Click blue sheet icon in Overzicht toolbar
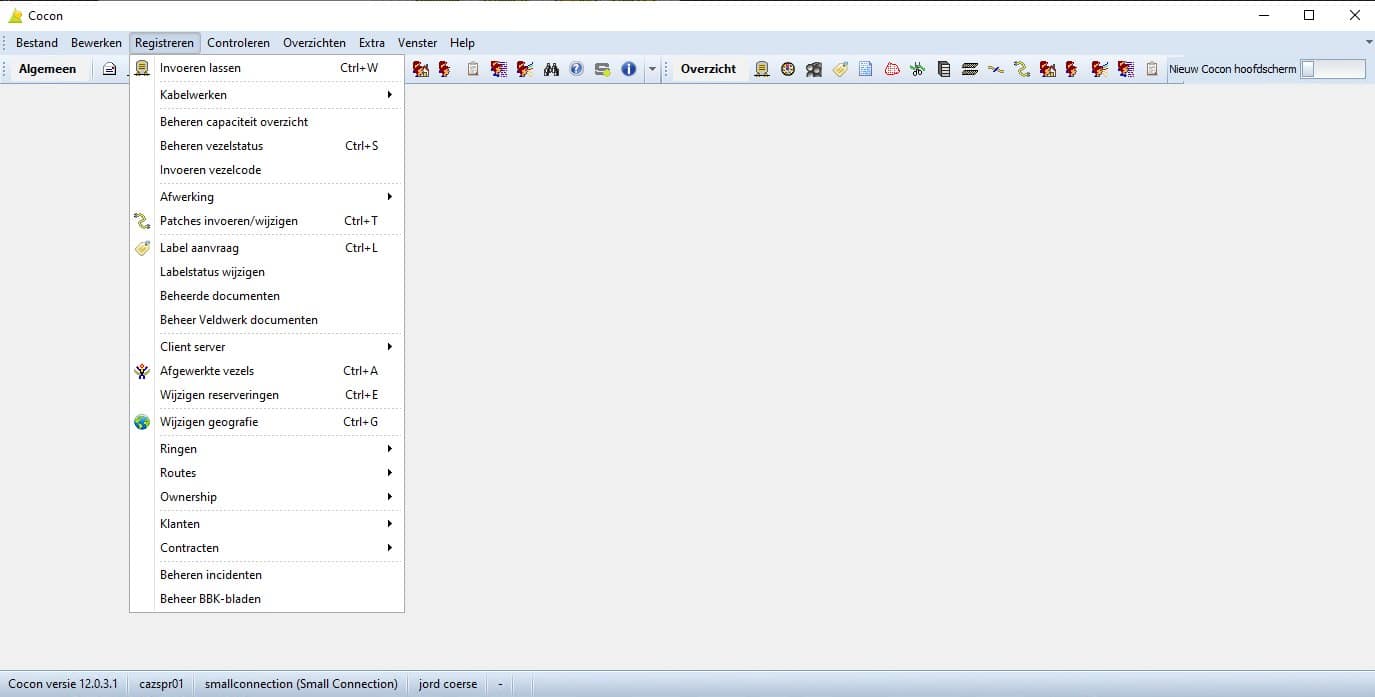 click(x=866, y=69)
